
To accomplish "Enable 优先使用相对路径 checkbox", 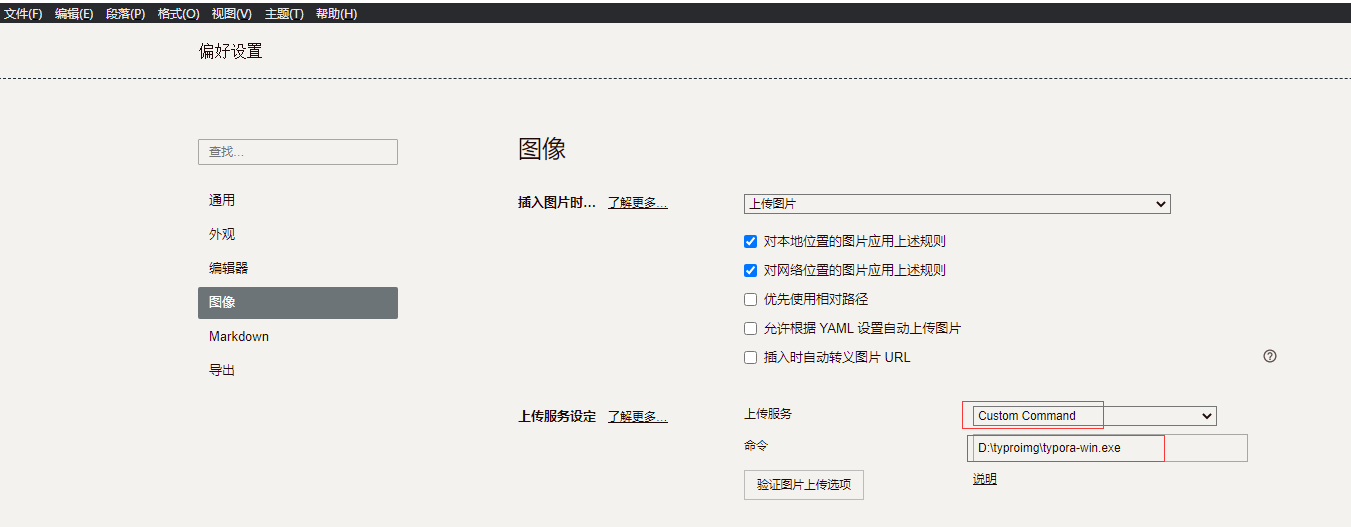I will click(751, 299).
